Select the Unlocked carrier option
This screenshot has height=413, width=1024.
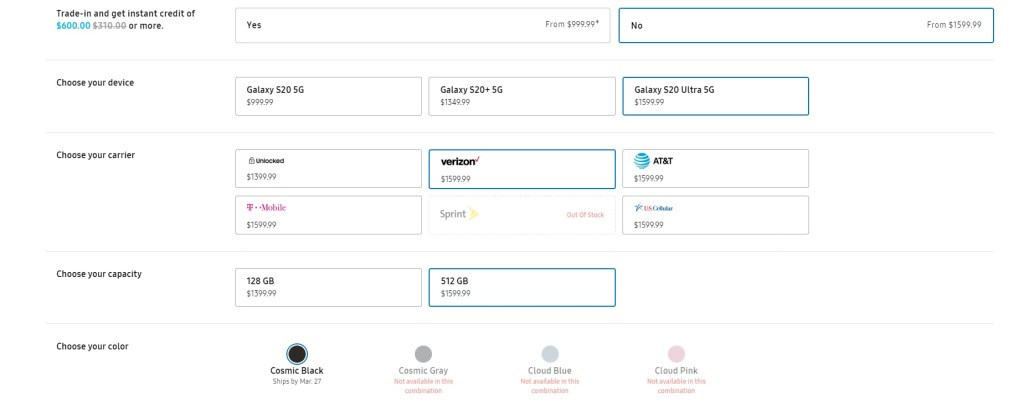328,168
